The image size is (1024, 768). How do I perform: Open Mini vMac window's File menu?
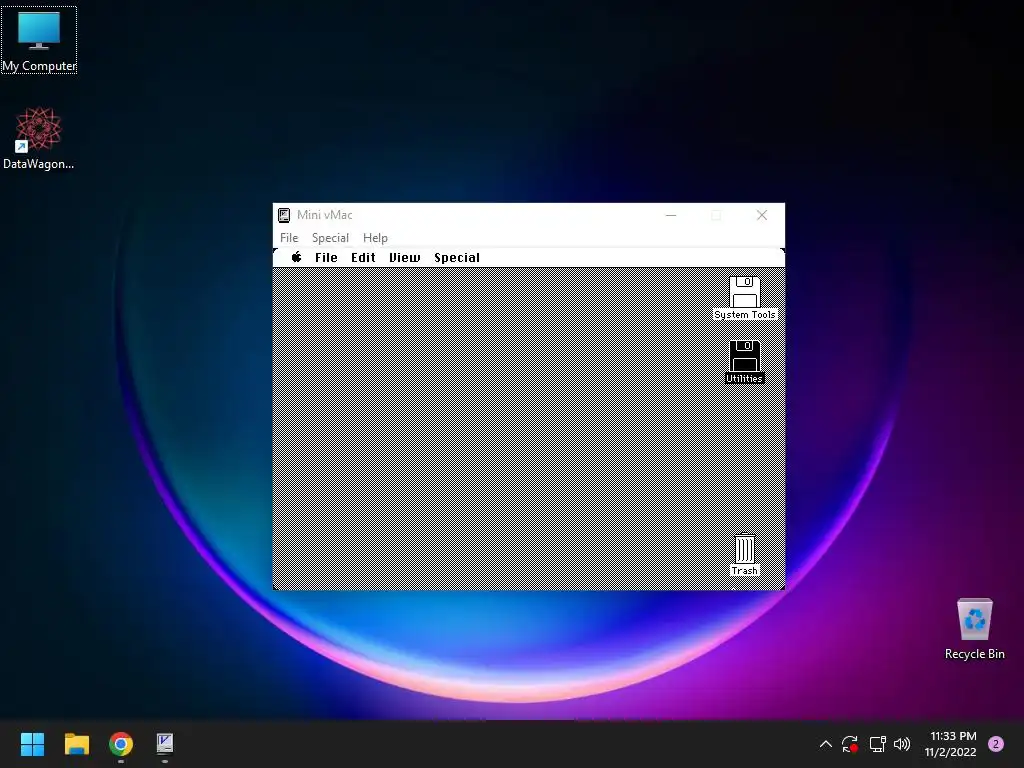coord(289,238)
